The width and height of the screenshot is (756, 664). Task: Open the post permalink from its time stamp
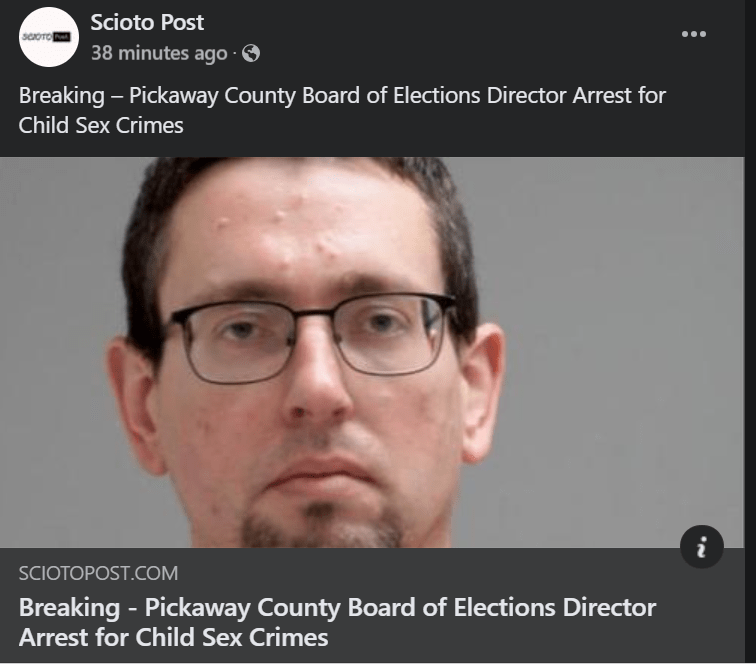pos(159,53)
